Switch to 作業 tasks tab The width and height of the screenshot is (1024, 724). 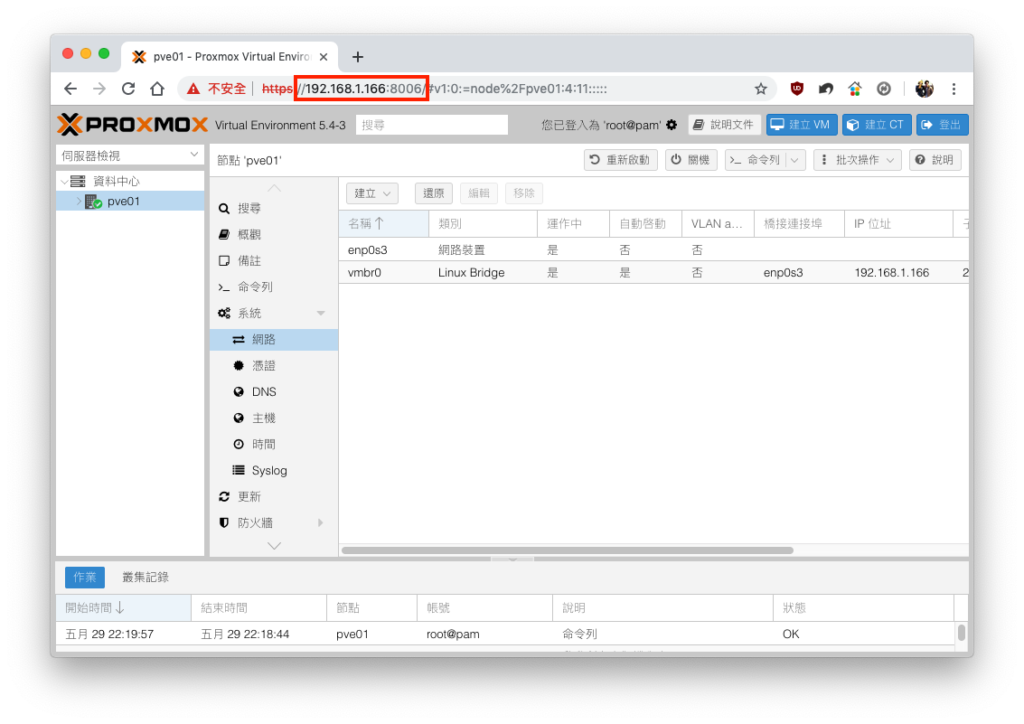click(85, 577)
